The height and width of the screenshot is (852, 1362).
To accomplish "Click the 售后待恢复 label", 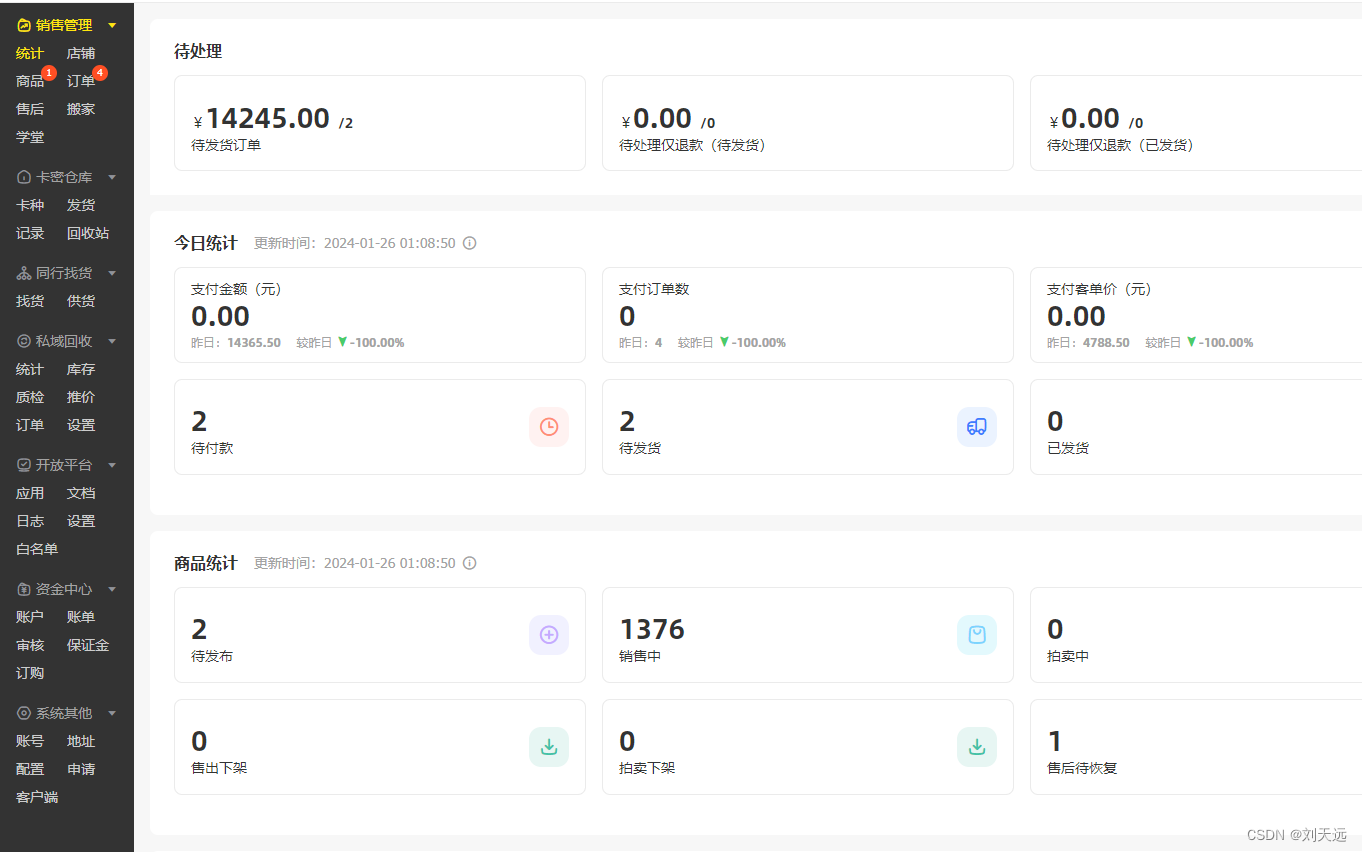I will [x=1082, y=768].
